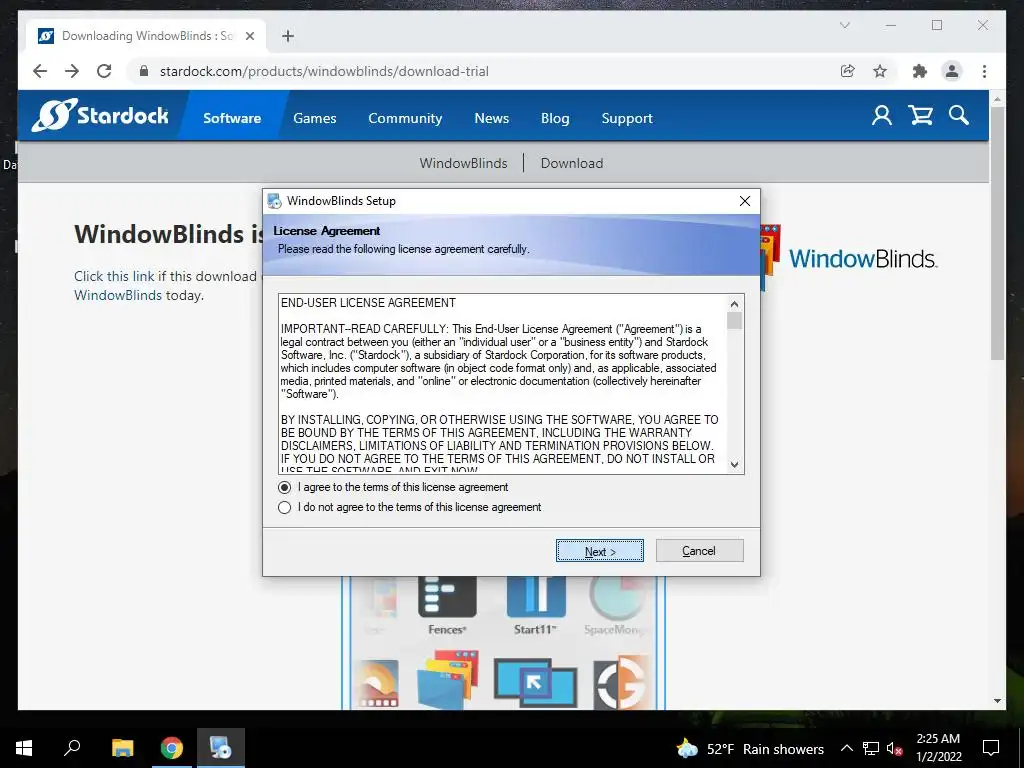Click license text scroll down arrow
The width and height of the screenshot is (1024, 768).
(735, 465)
